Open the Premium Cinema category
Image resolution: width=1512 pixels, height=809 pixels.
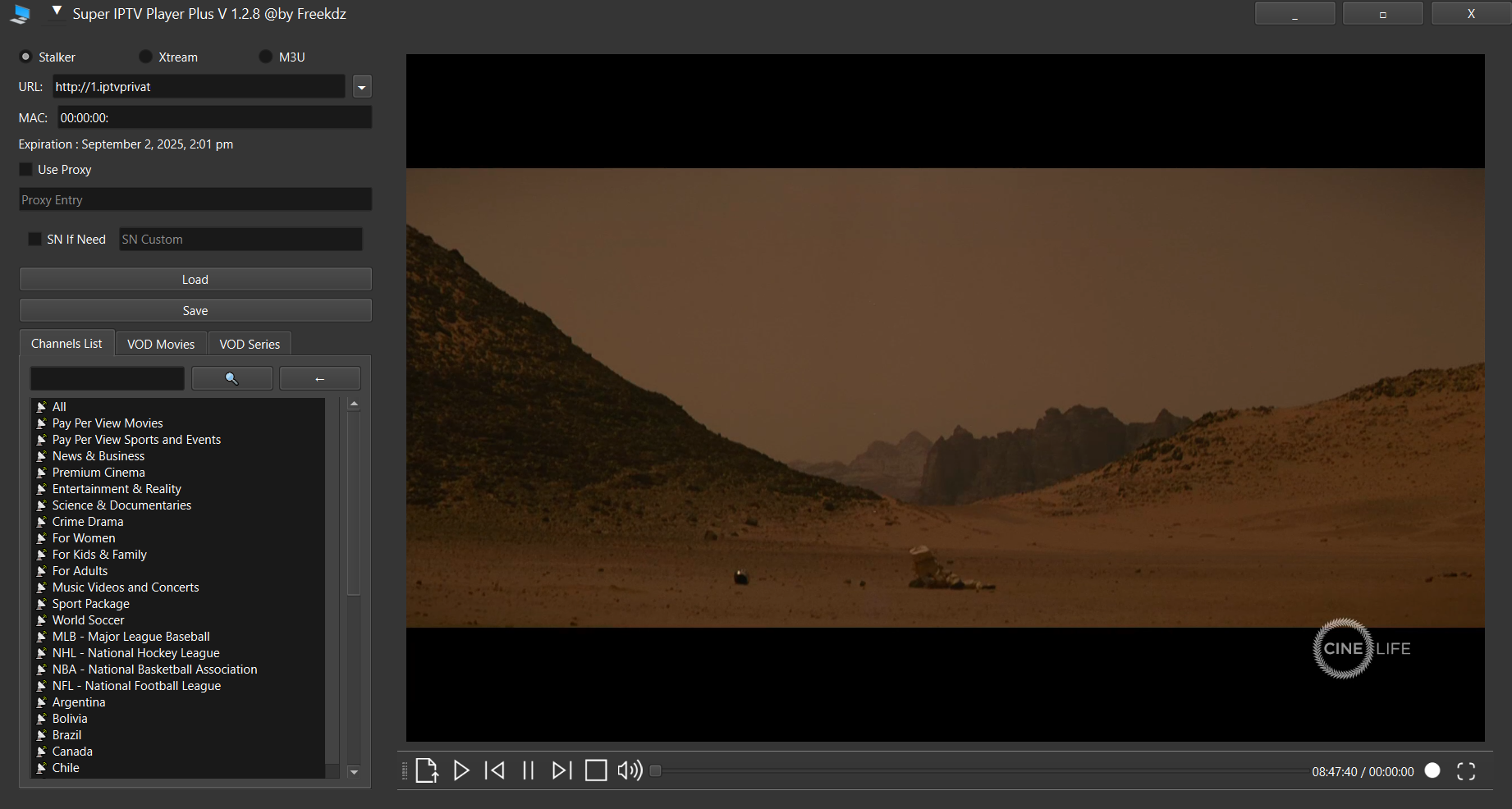click(178, 473)
